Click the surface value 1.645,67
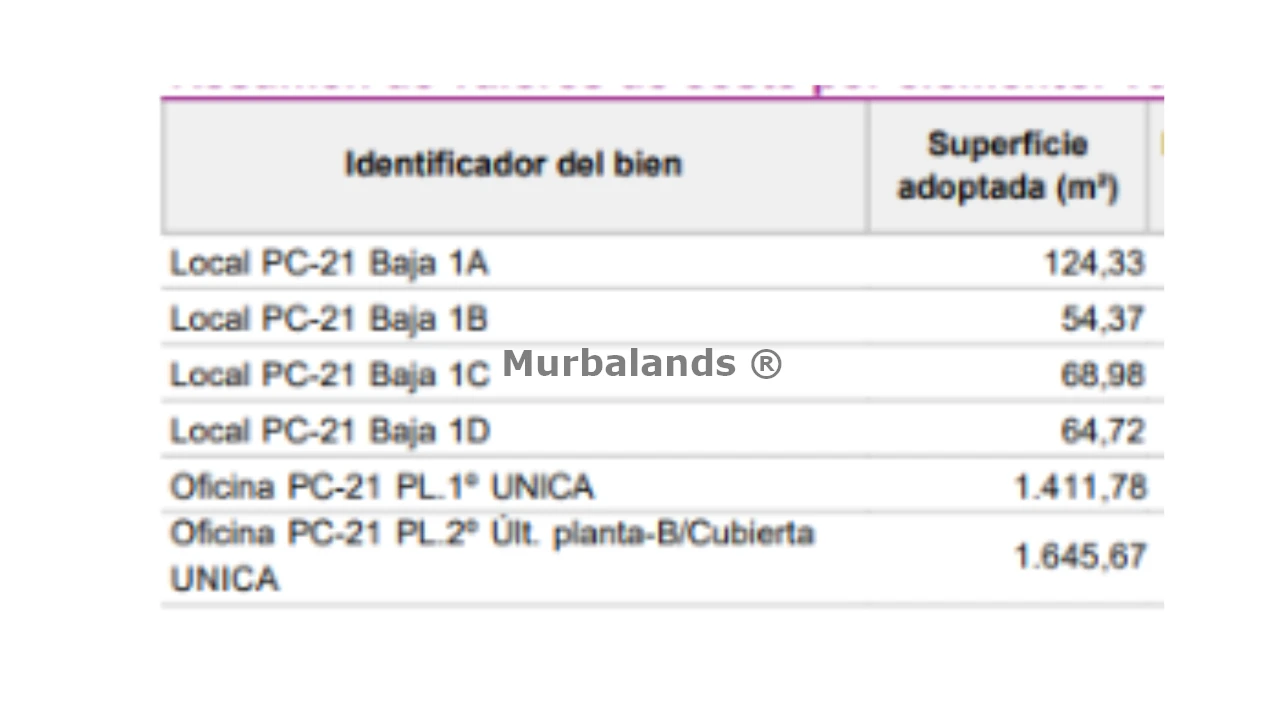 [x=1080, y=557]
